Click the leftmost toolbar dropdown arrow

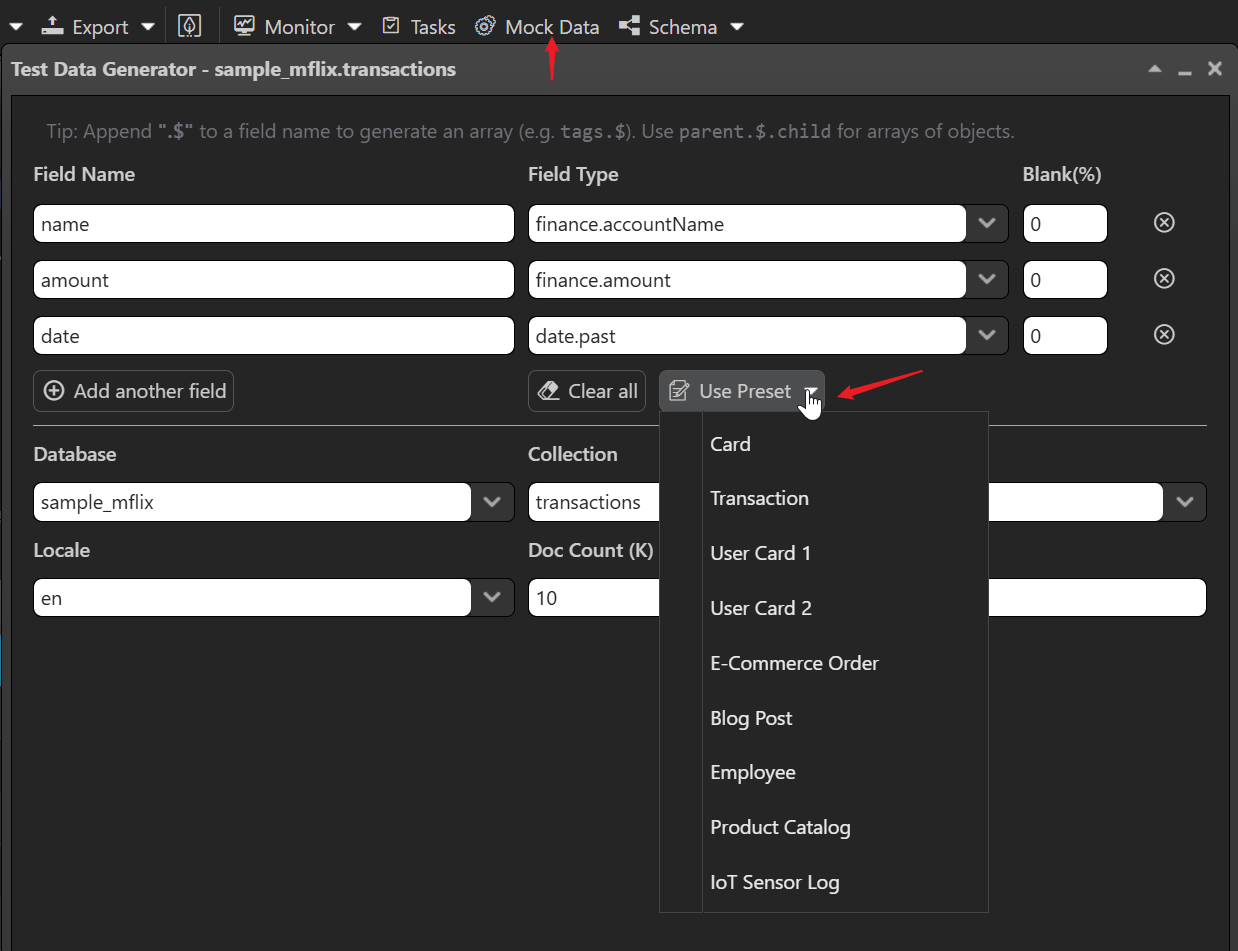coord(15,27)
